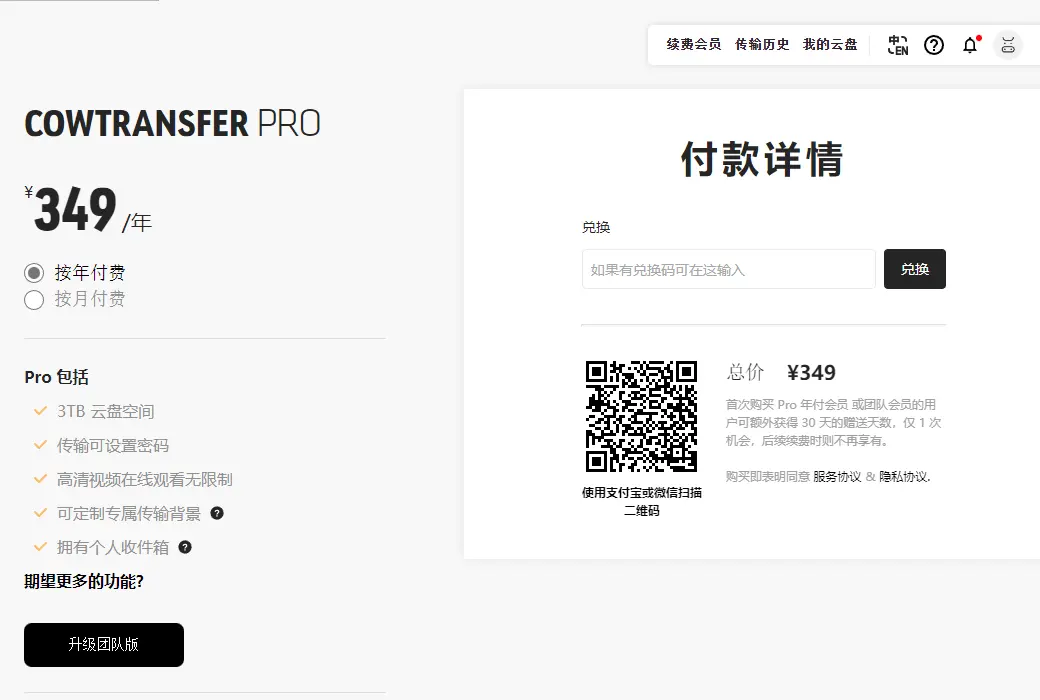Switch language with the 中/EN icon
This screenshot has width=1040, height=700.
coord(897,45)
